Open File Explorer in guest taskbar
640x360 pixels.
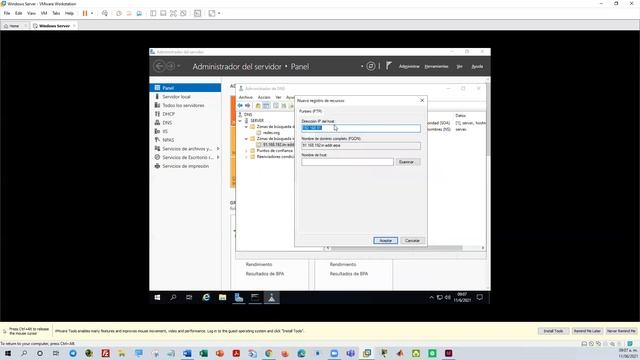[222, 298]
